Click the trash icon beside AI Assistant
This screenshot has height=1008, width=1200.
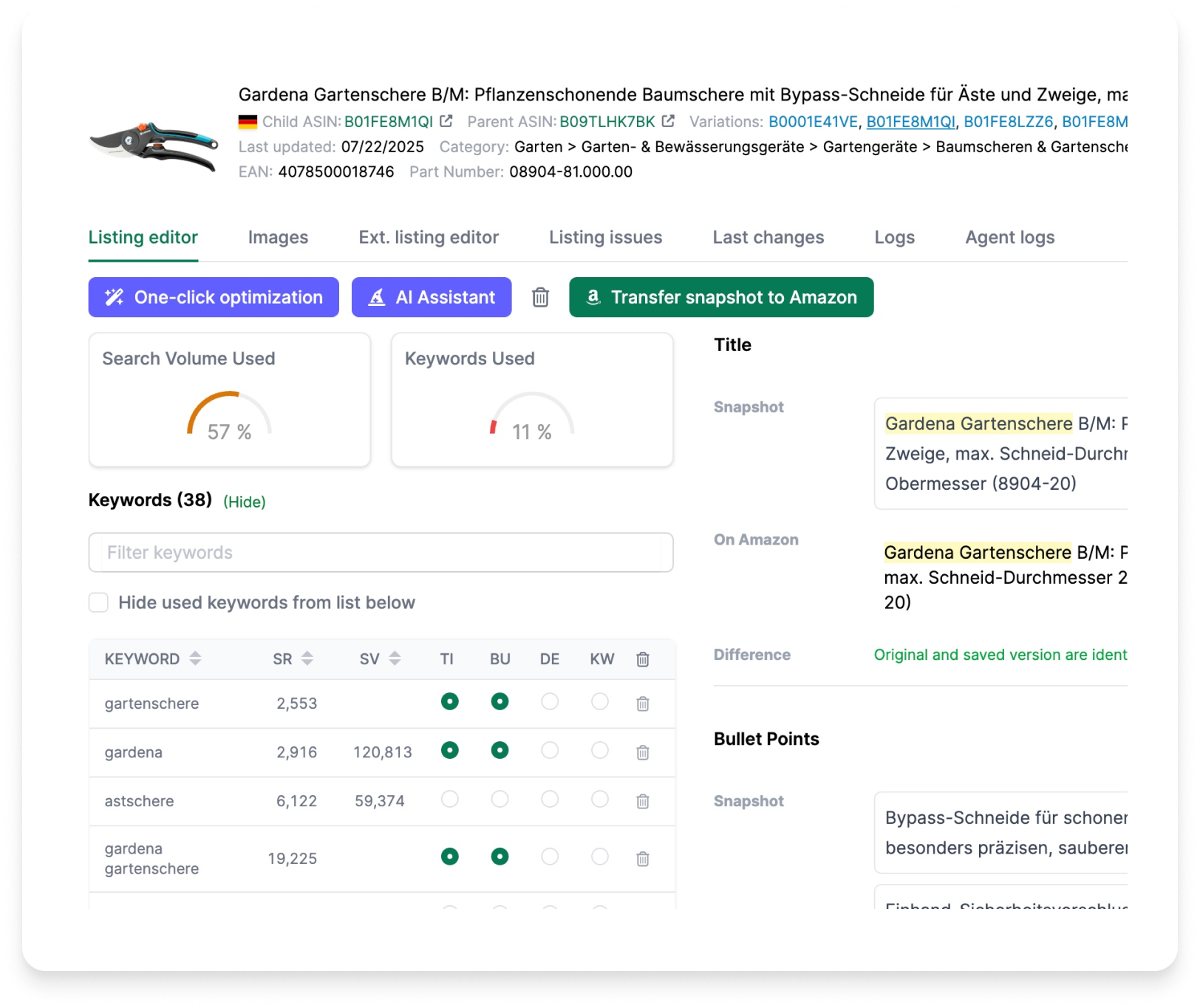pyautogui.click(x=541, y=297)
